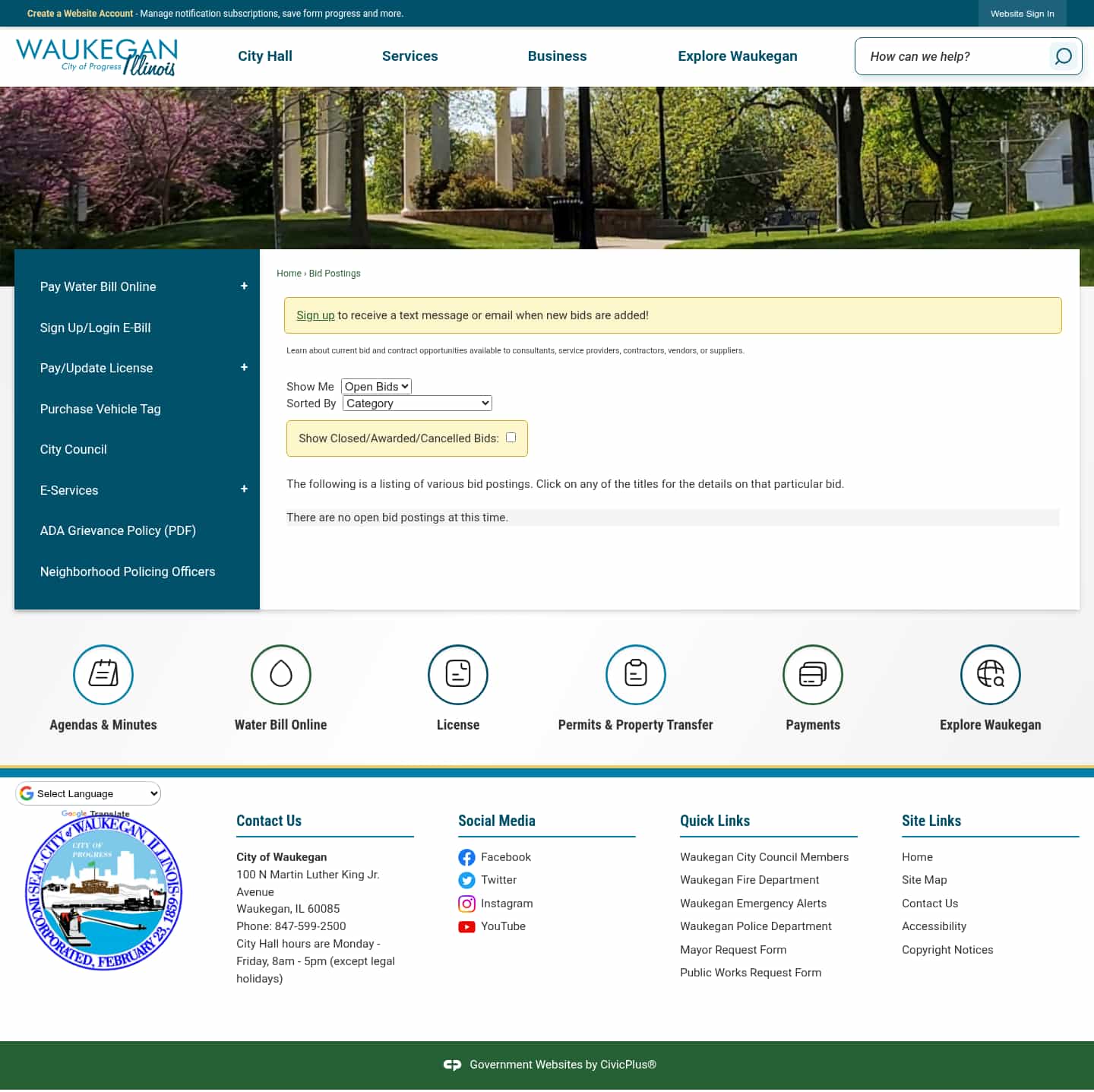Image resolution: width=1094 pixels, height=1092 pixels.
Task: Click the Quick Links heading
Action: [715, 821]
